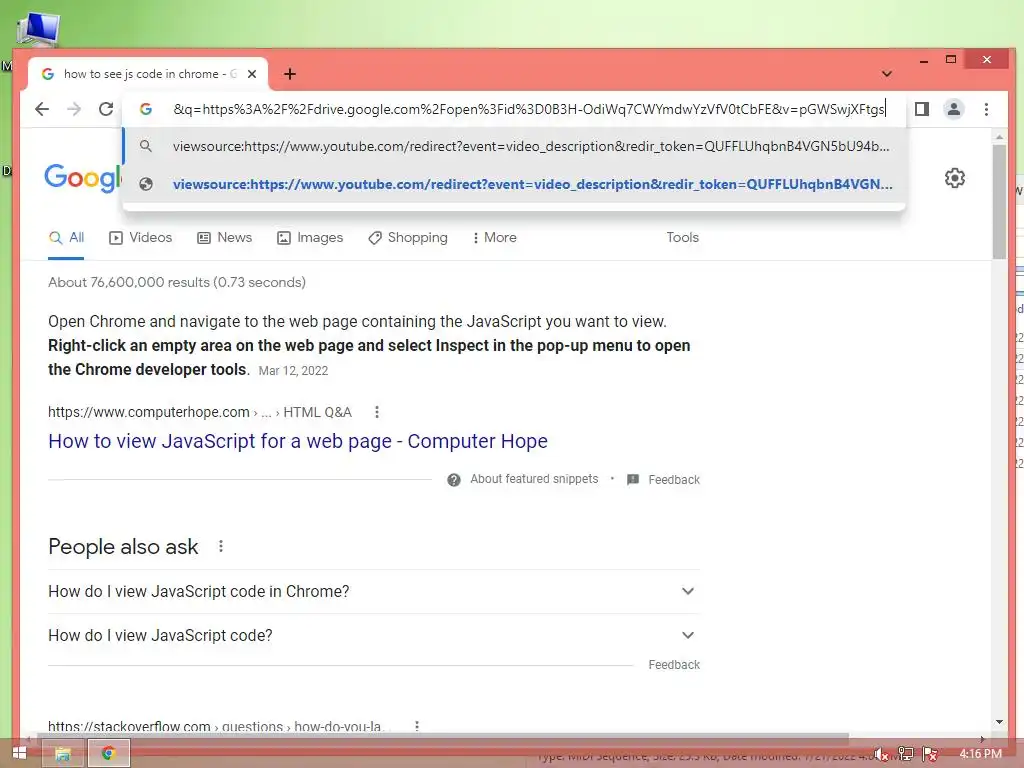
Task: Click Feedback below People also ask
Action: [x=674, y=665]
